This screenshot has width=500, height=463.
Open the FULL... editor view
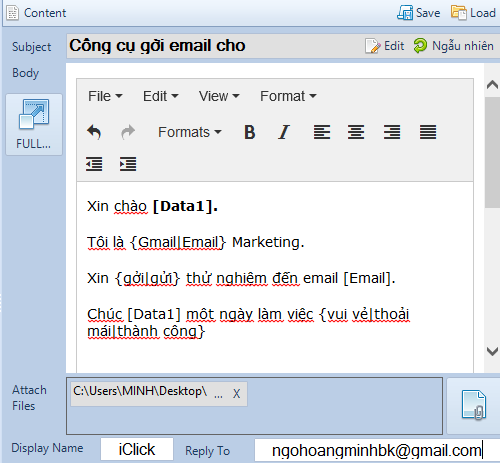[34, 125]
